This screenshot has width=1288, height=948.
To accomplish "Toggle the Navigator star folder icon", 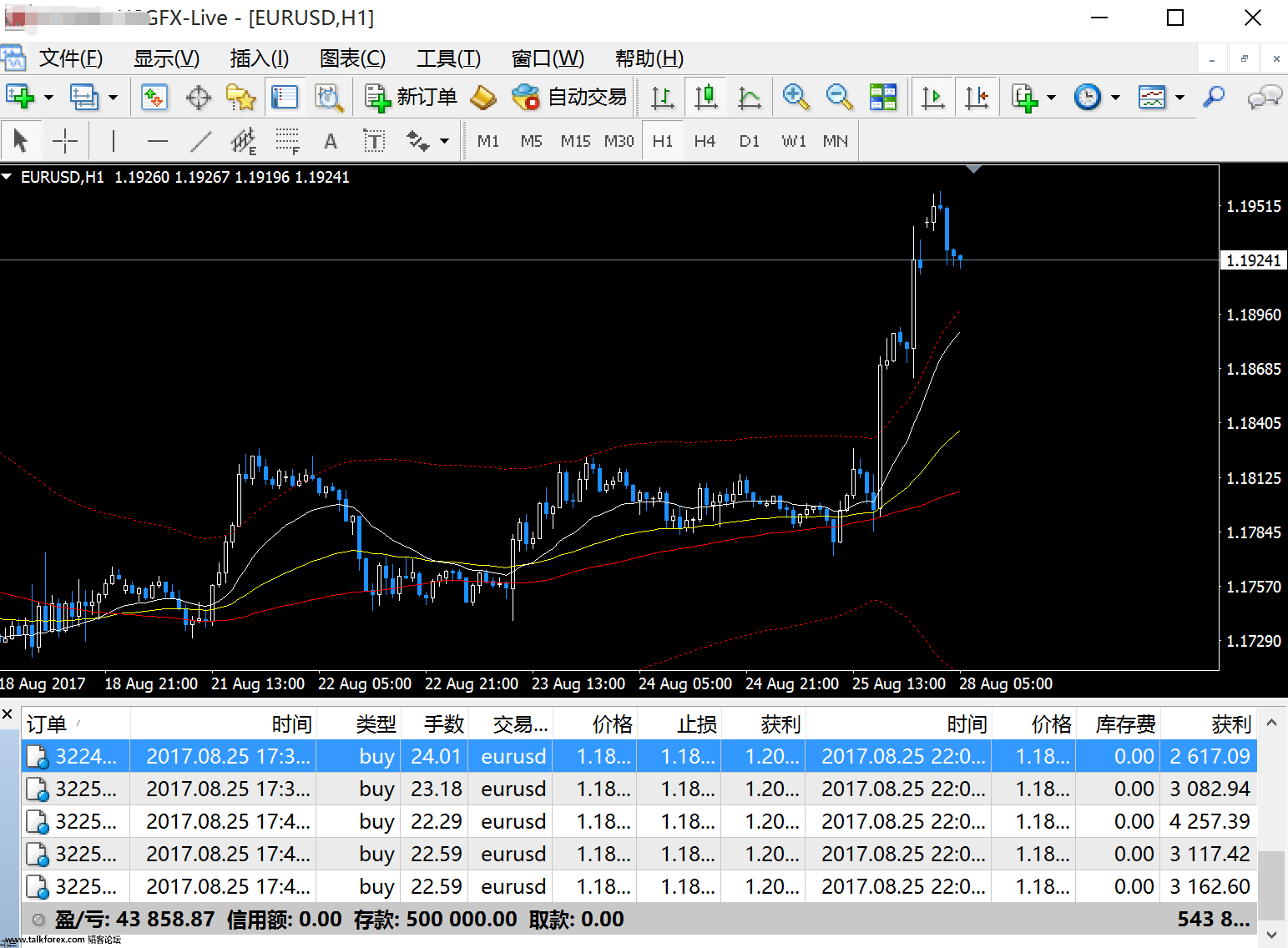I will [241, 97].
